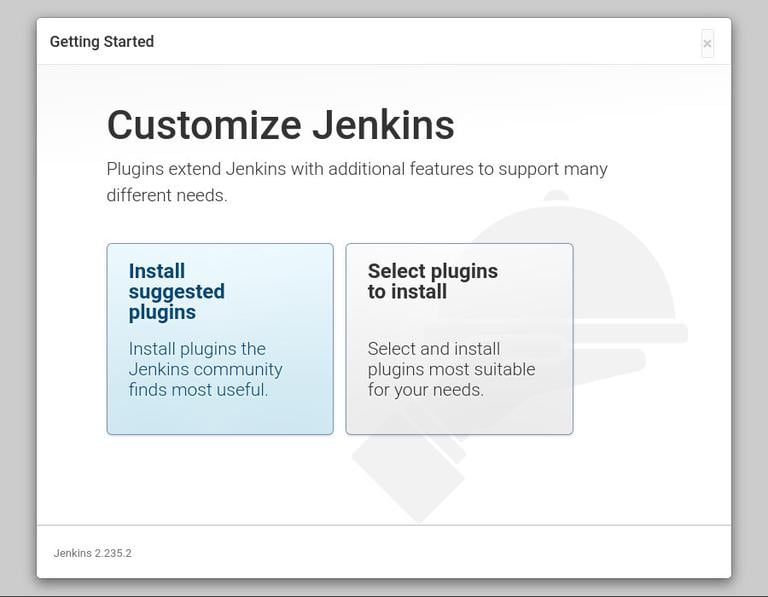Screen dimensions: 768x597
Task: Click 'plugins most suitable for your needs' text
Action: [451, 379]
